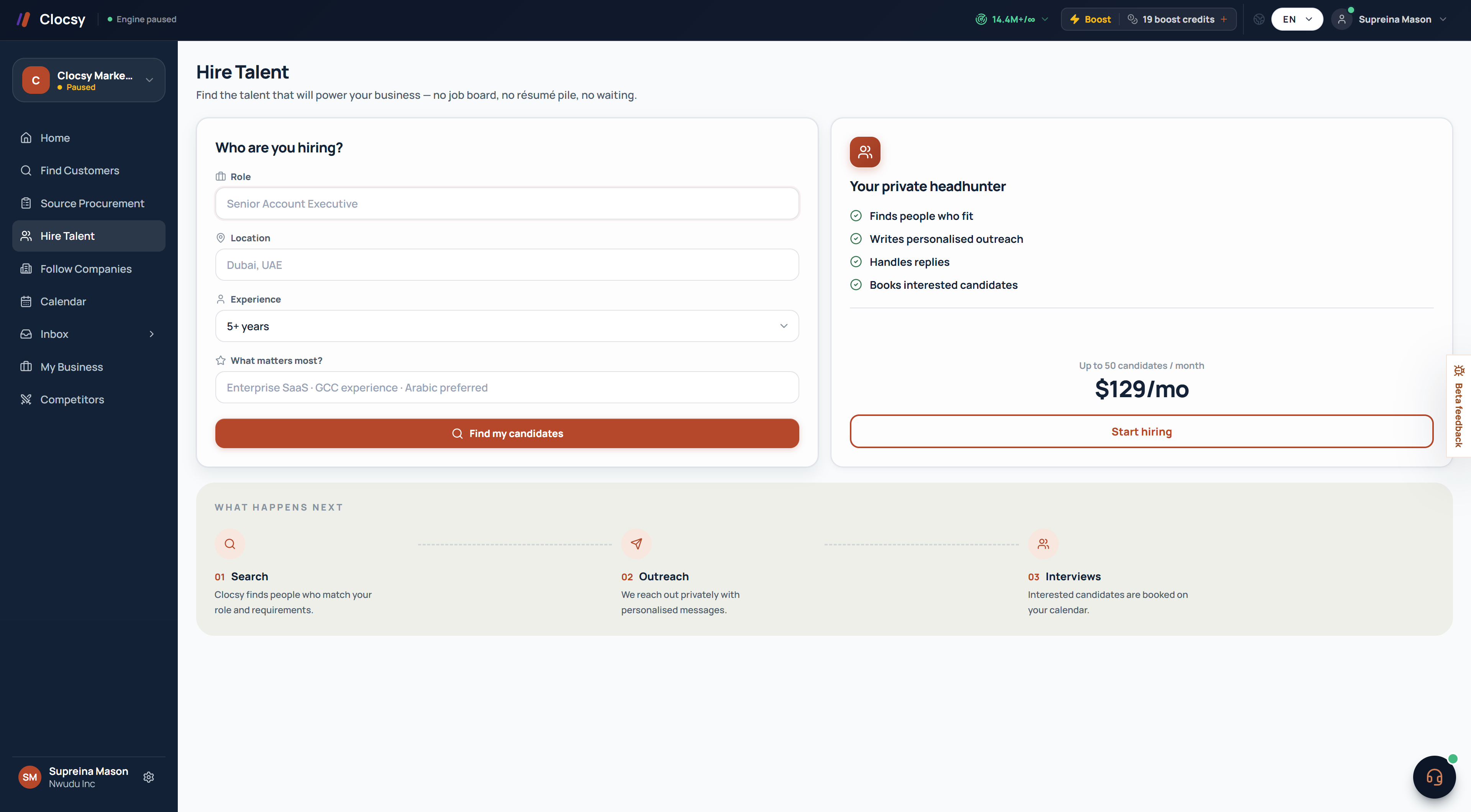Click the Start hiring button
Screen dimensions: 1471x812
1141,431
